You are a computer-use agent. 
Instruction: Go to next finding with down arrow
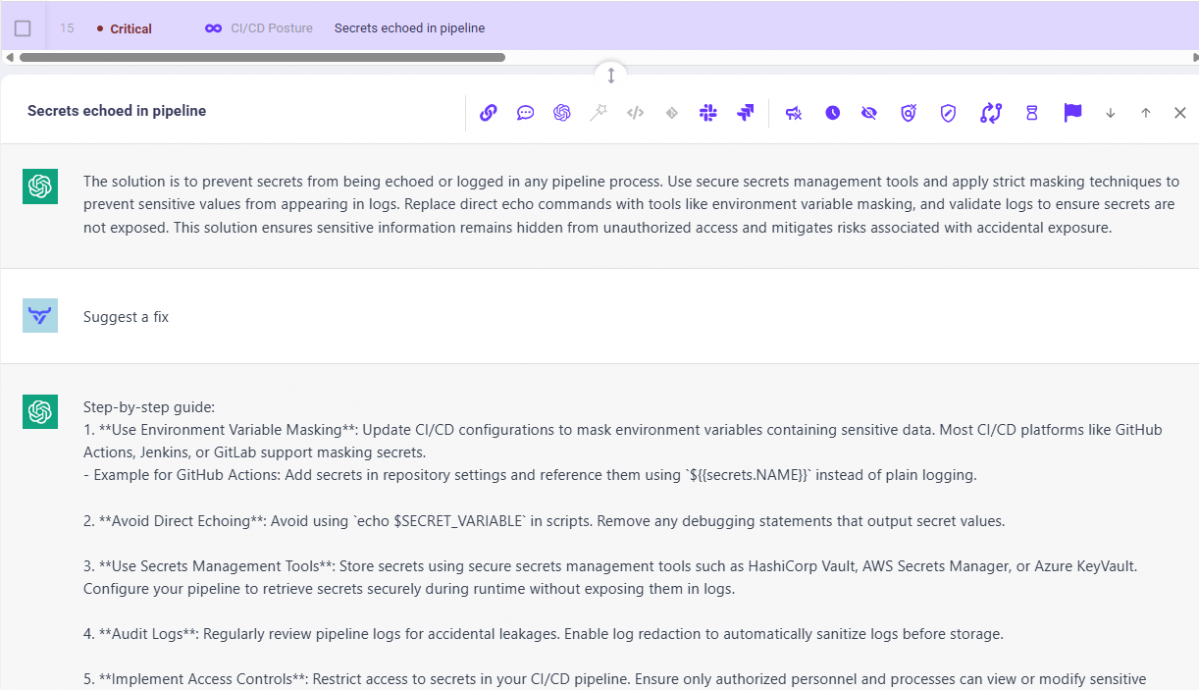tap(1110, 113)
